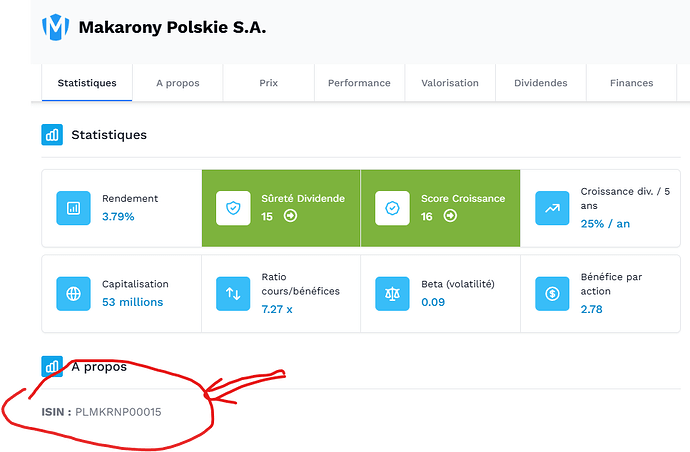The width and height of the screenshot is (690, 452).
Task: Switch to the A propos tab
Action: 178,83
